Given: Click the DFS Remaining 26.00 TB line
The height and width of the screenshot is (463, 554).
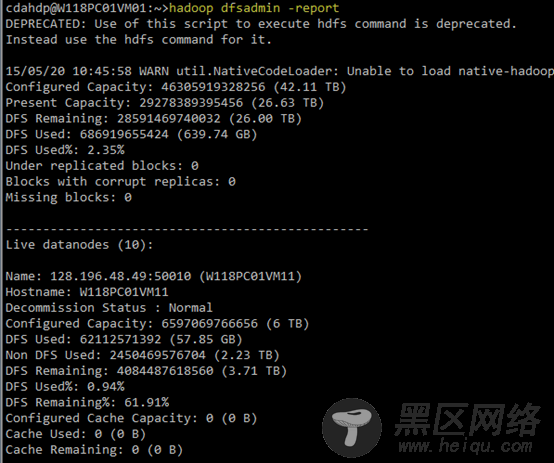Looking at the screenshot, I should click(x=154, y=118).
